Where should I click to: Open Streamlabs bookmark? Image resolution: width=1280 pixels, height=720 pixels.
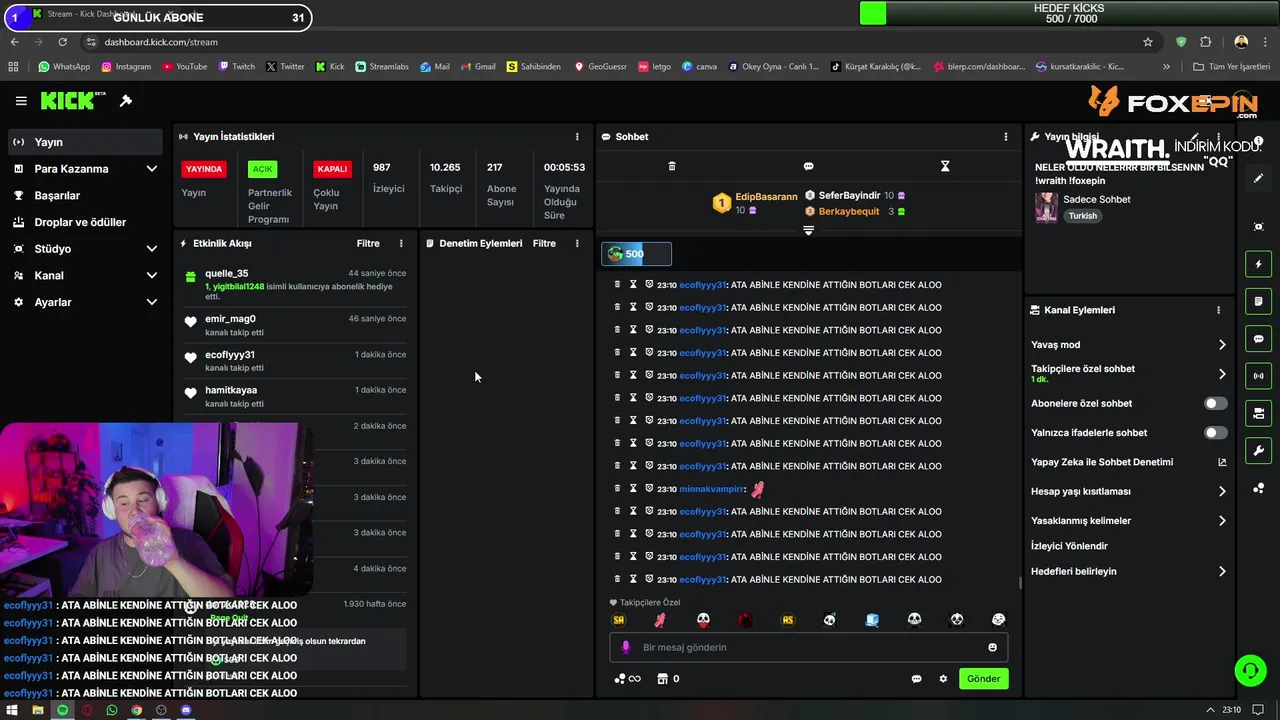point(382,67)
